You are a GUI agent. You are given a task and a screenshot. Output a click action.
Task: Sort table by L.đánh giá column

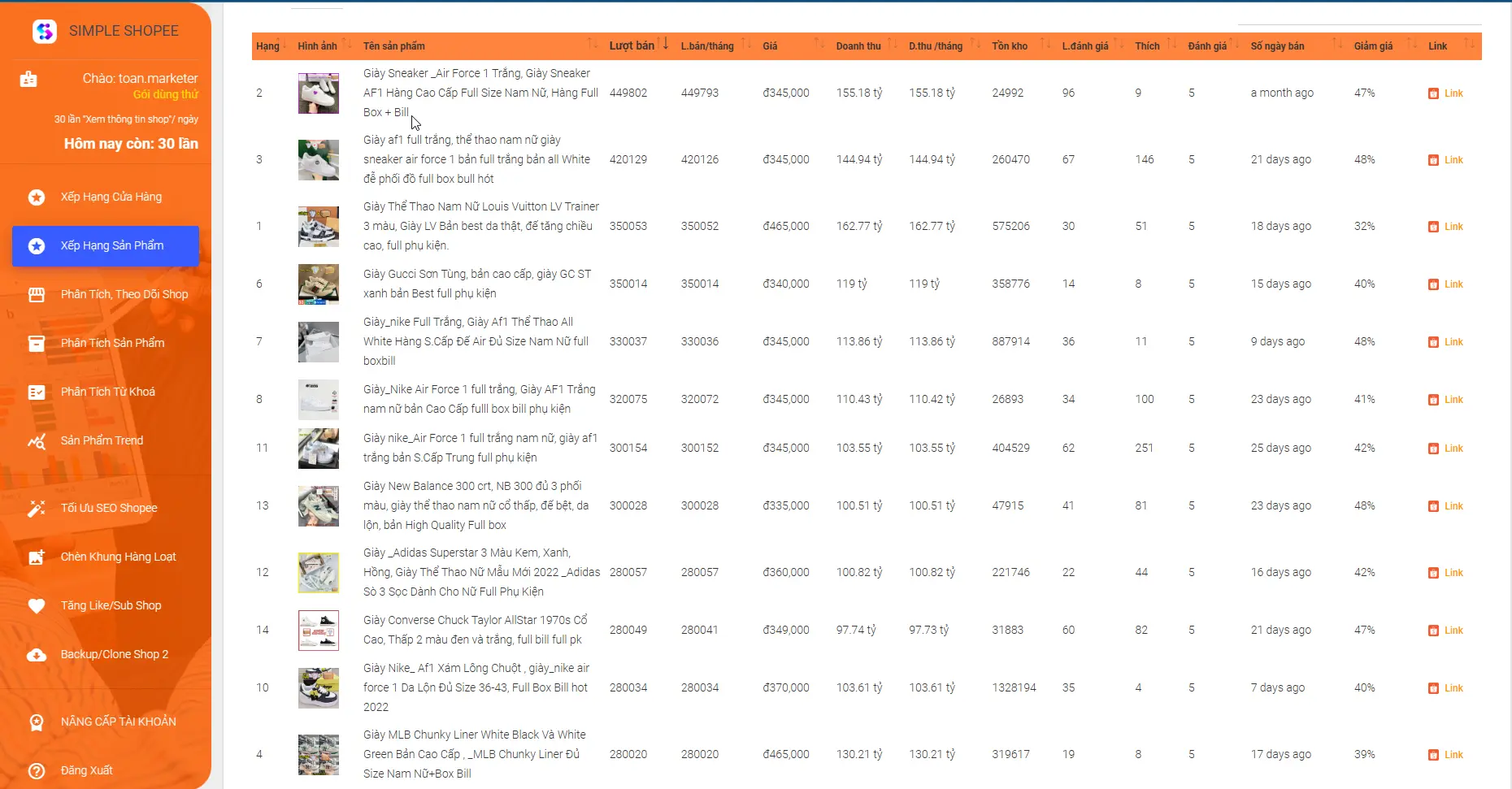pos(1093,46)
